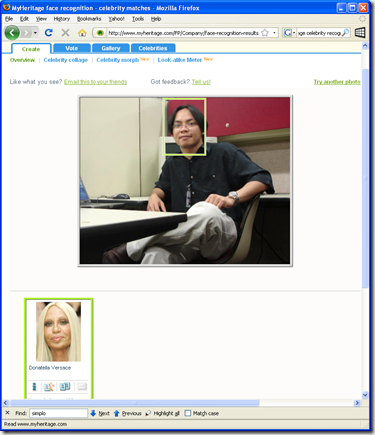Open the Yahoo! menu
Viewport: 375px width, 435px height.
tap(116, 19)
